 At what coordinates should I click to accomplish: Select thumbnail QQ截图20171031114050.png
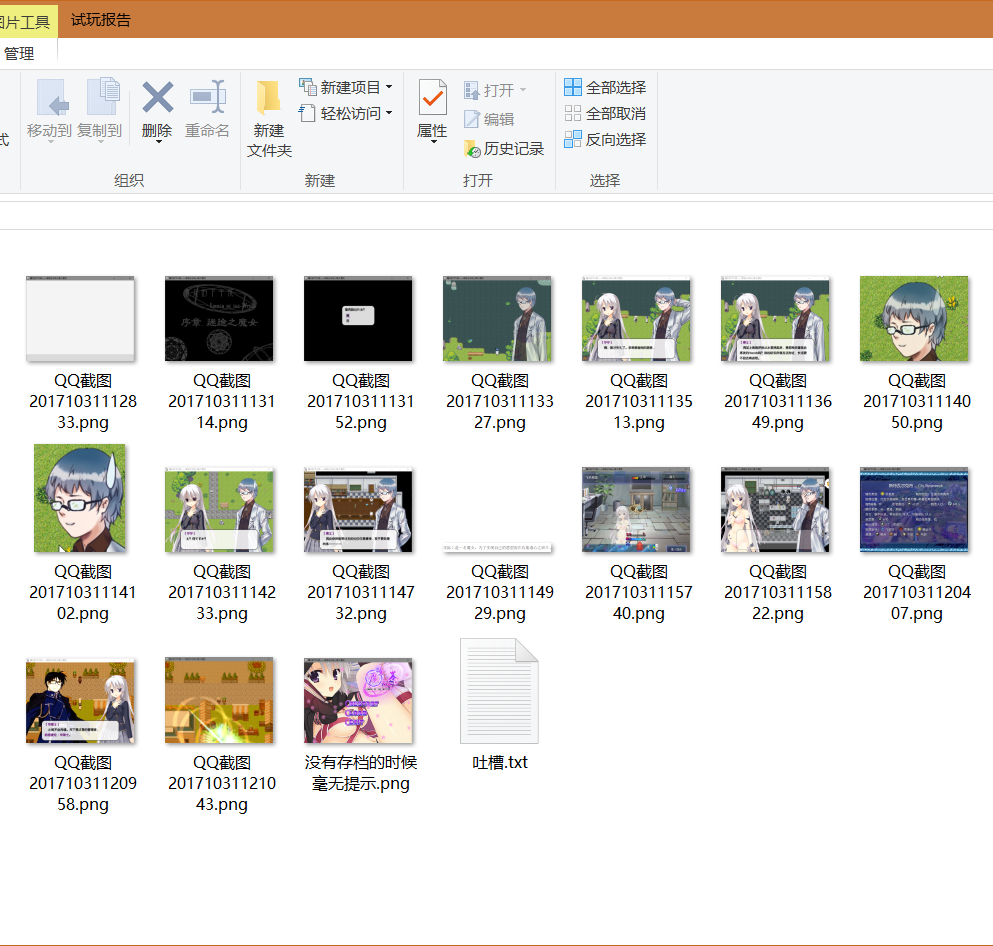(x=914, y=318)
